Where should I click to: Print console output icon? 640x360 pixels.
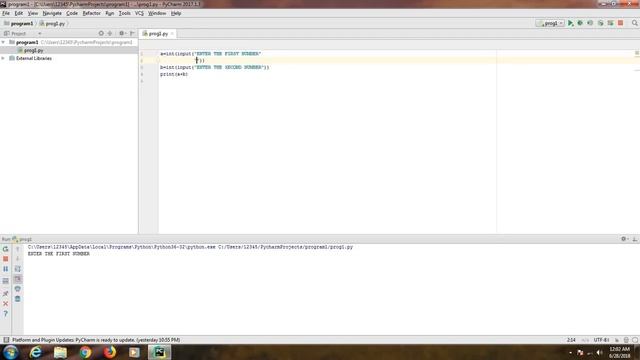click(x=18, y=289)
